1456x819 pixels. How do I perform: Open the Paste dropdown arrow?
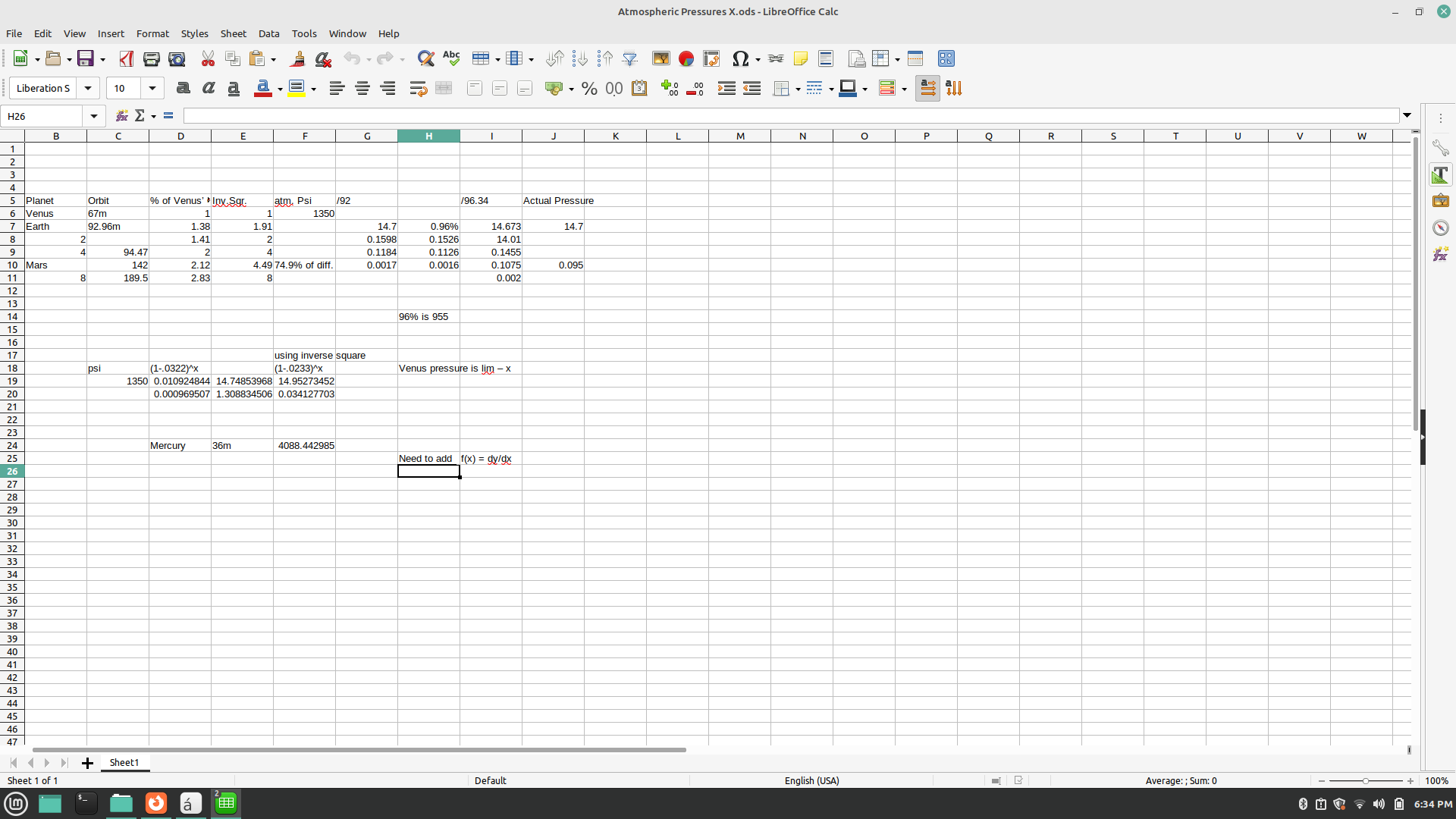pyautogui.click(x=274, y=59)
